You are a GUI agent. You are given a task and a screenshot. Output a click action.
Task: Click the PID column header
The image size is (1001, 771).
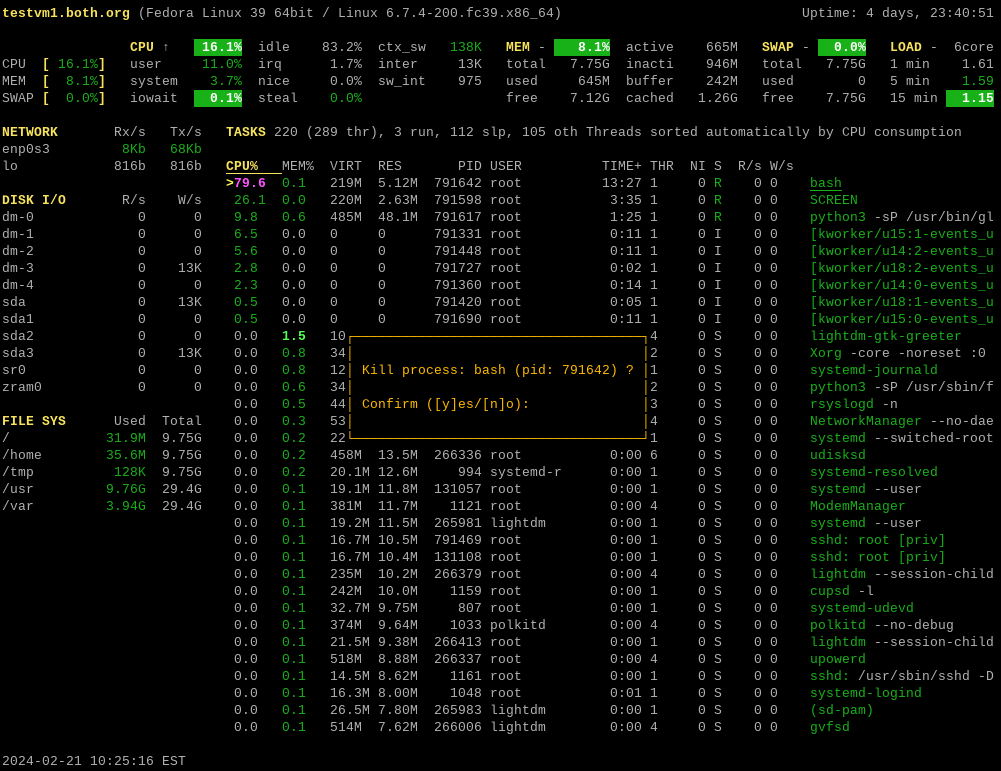pyautogui.click(x=469, y=166)
